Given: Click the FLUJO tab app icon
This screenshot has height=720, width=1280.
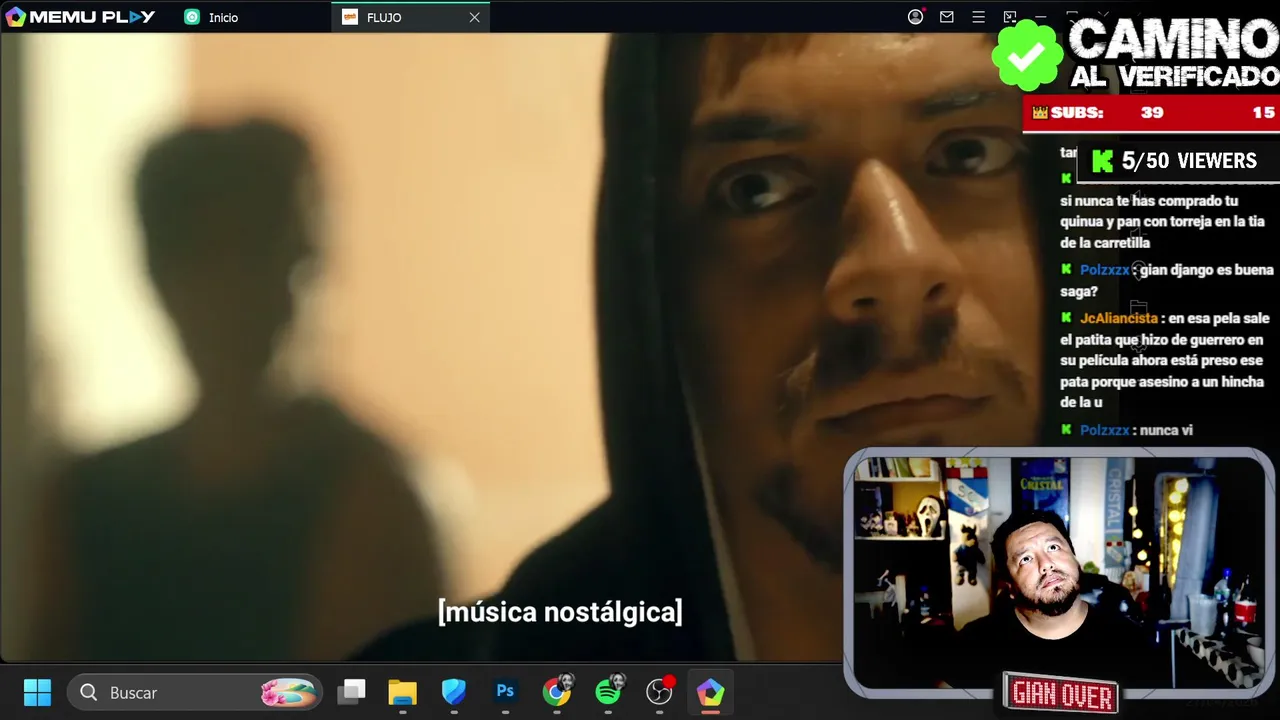Looking at the screenshot, I should pyautogui.click(x=349, y=17).
